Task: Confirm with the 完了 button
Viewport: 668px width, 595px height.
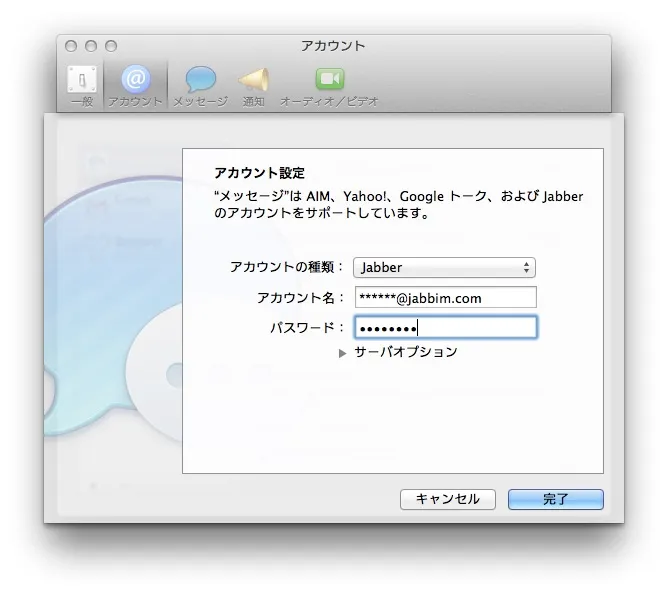Action: (x=555, y=499)
